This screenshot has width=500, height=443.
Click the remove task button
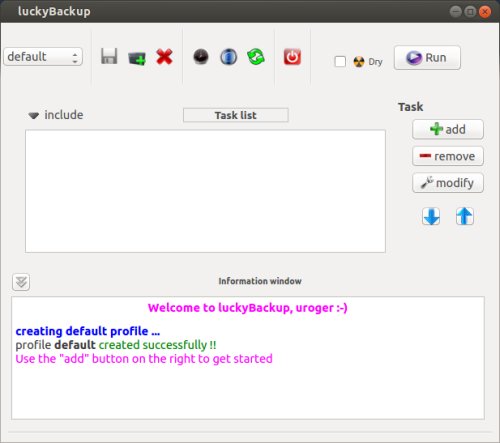point(448,156)
